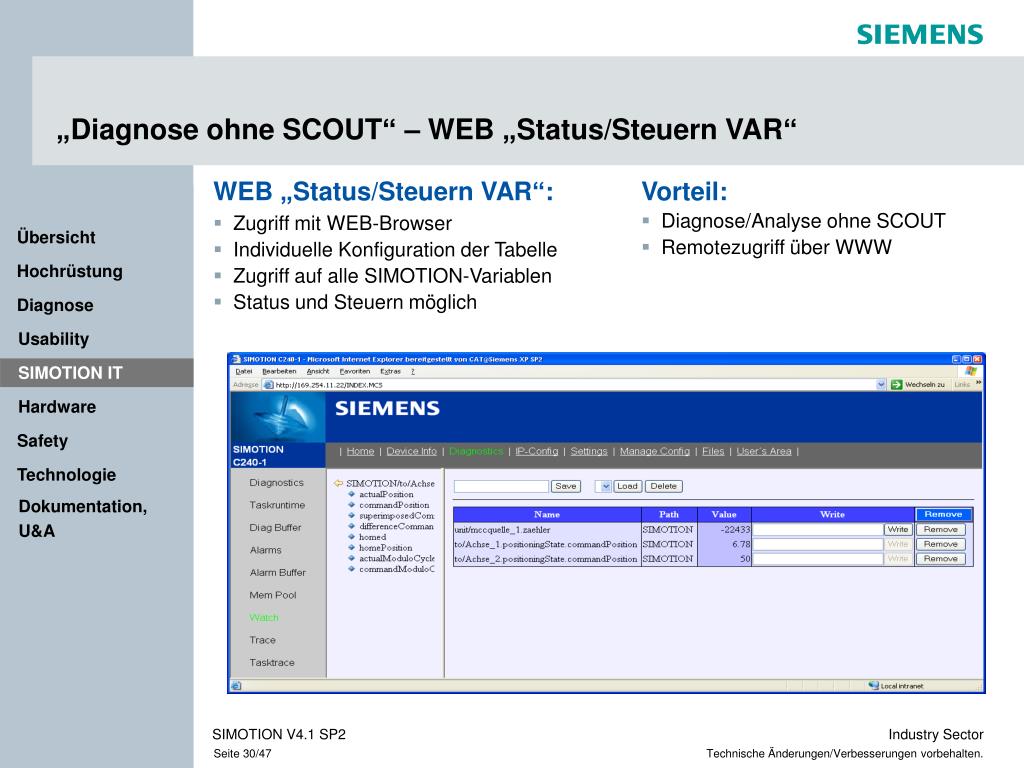Click Remove for unit/mccquelle_1.zaehler row
This screenshot has width=1024, height=768.
(x=940, y=530)
